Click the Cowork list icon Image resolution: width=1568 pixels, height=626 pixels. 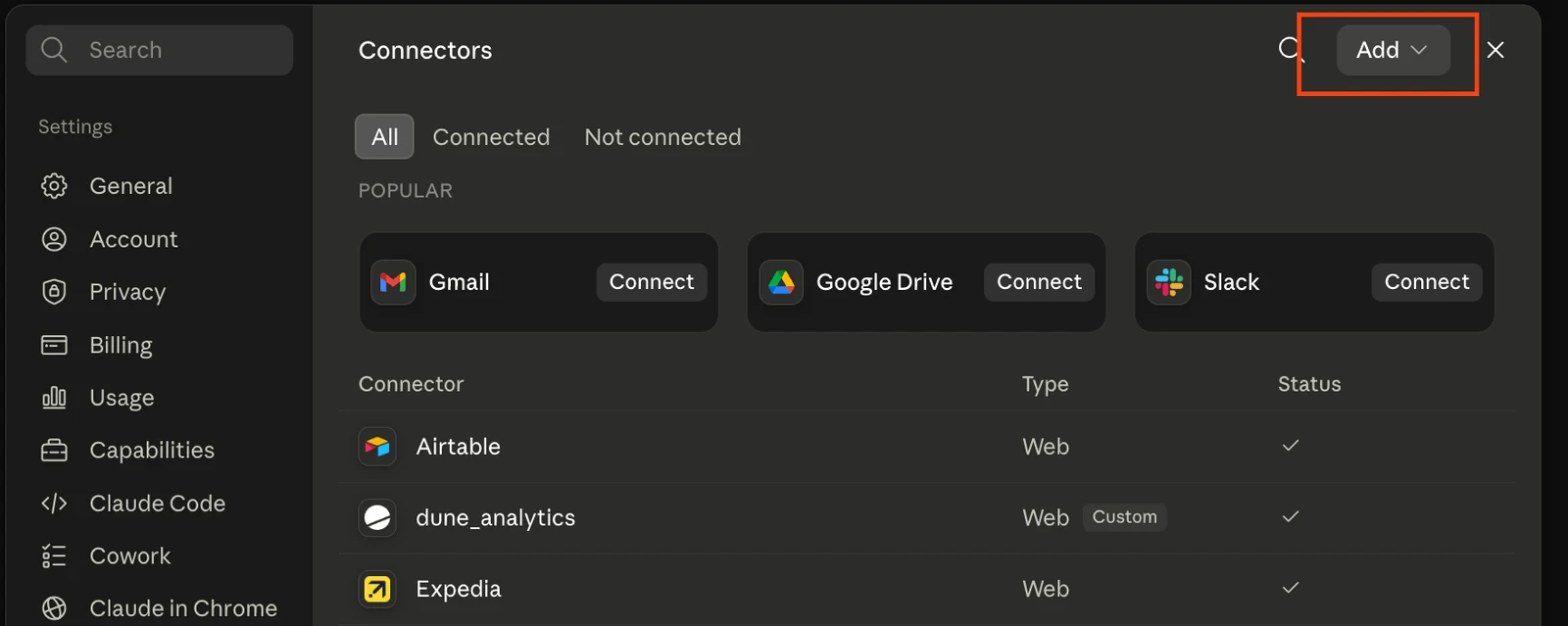[54, 556]
